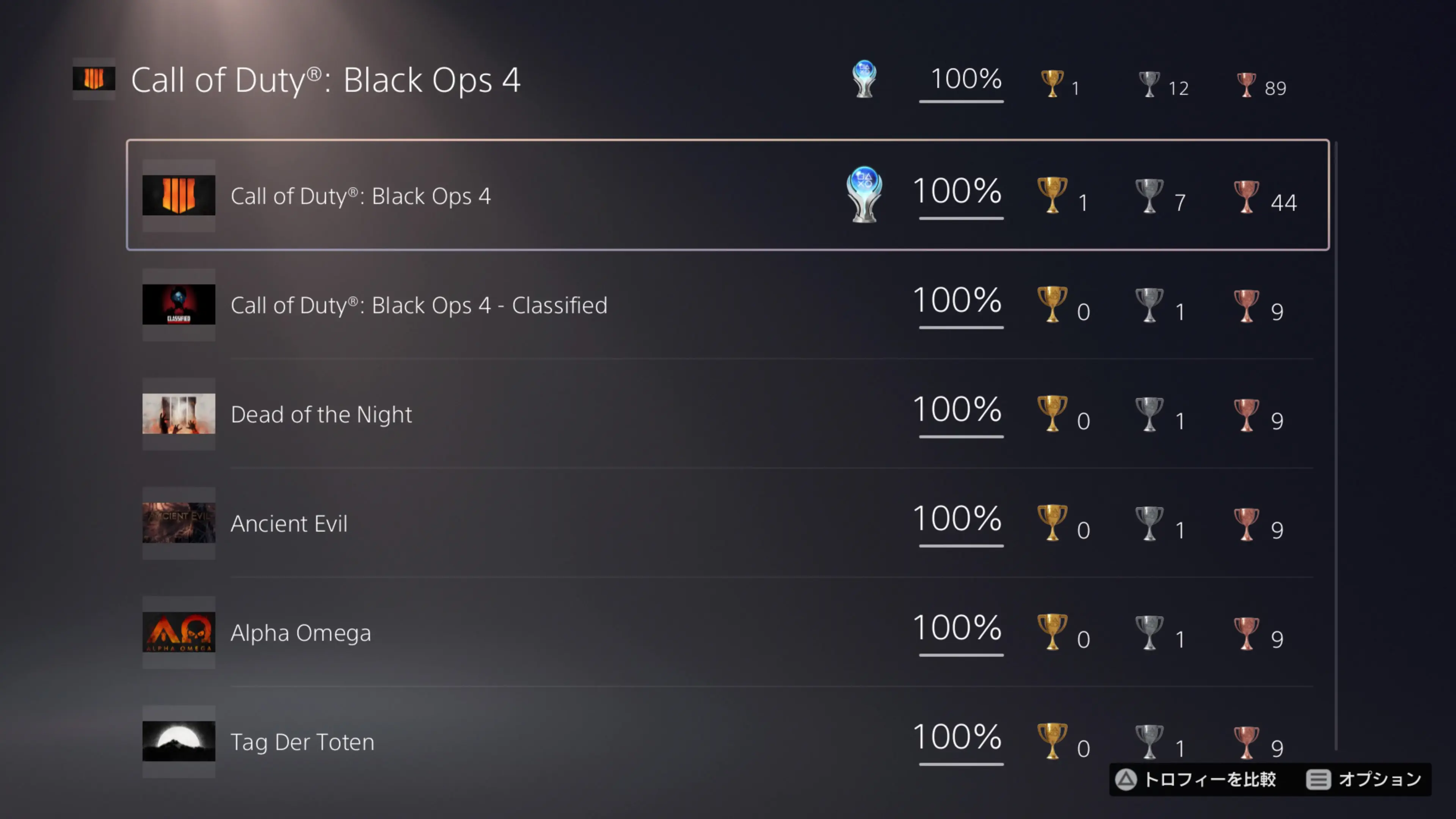Click the silver trophy icon on Alpha Omega row
This screenshot has width=1456, height=819.
[x=1149, y=632]
